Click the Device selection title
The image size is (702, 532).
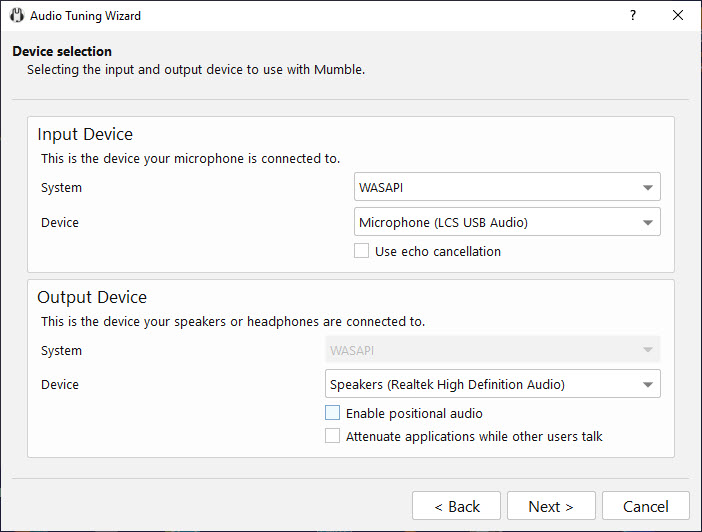[x=62, y=51]
